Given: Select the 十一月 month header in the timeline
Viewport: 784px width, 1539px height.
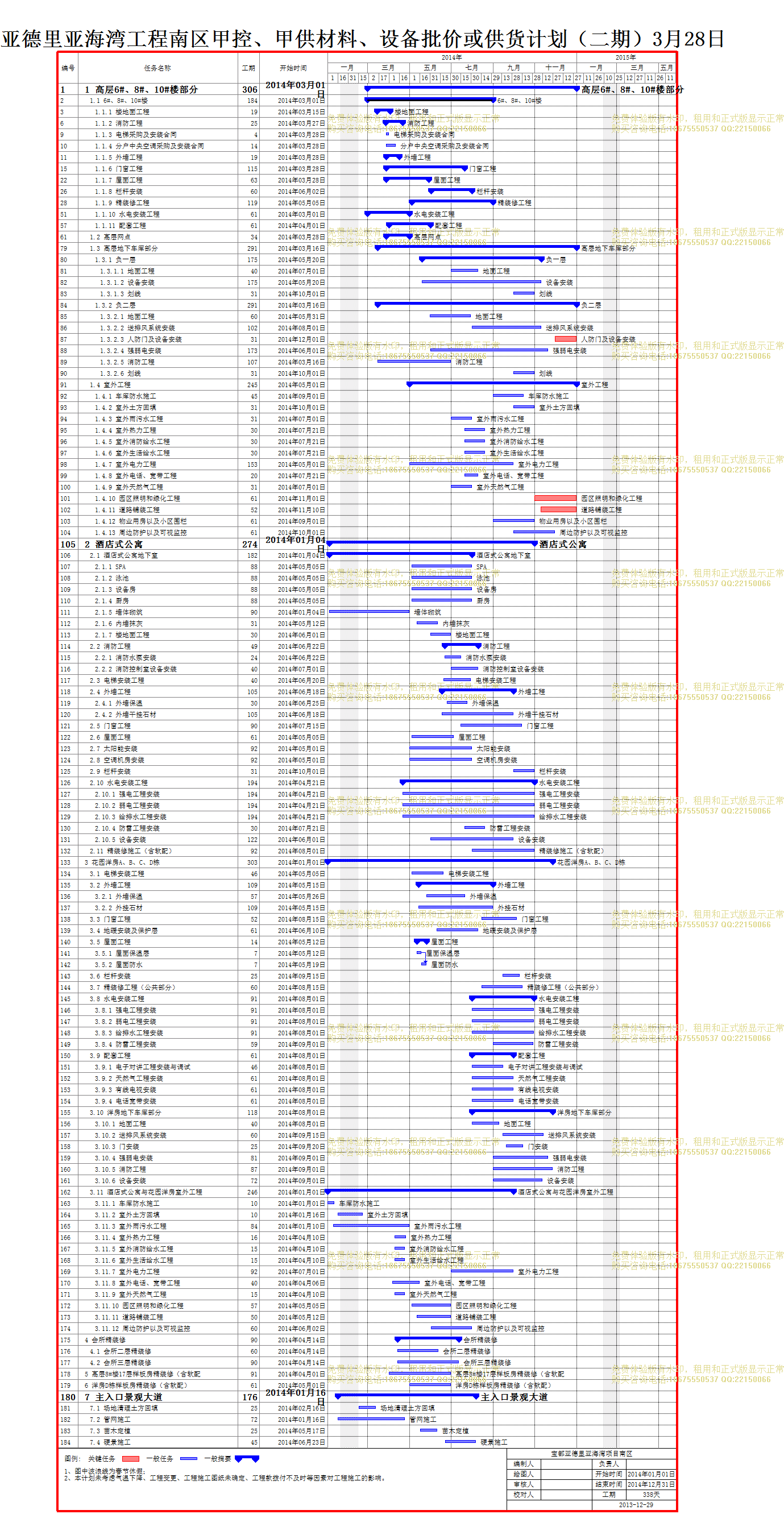Looking at the screenshot, I should click(x=555, y=68).
